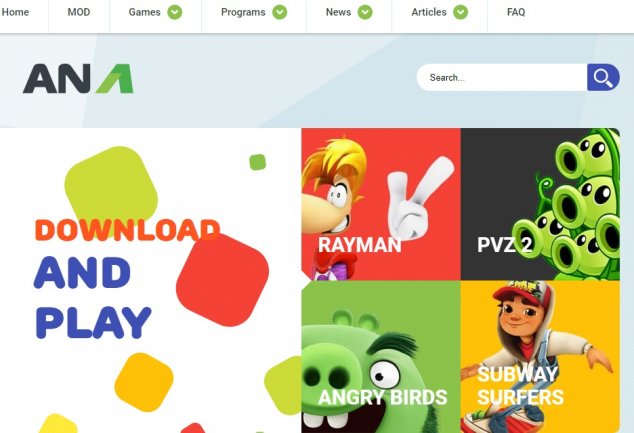The height and width of the screenshot is (433, 634).
Task: Click the Games menu label
Action: (144, 12)
